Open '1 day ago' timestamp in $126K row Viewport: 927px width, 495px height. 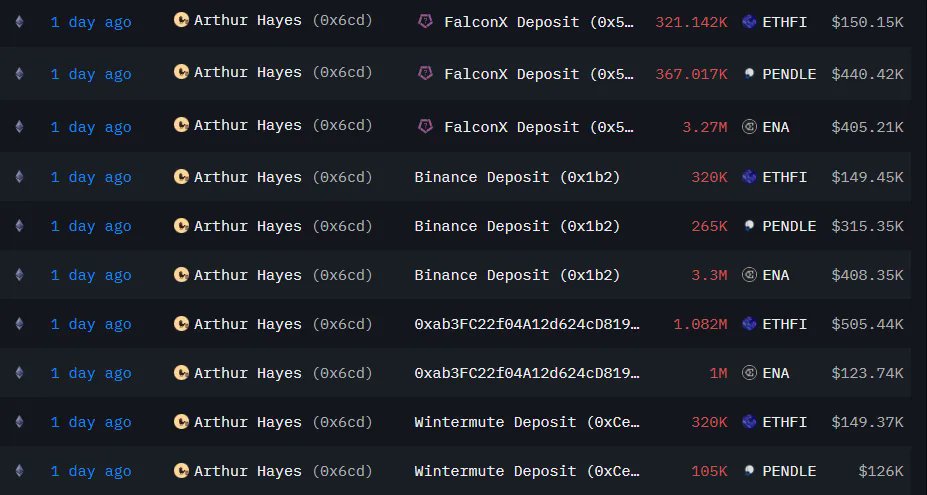(x=91, y=471)
